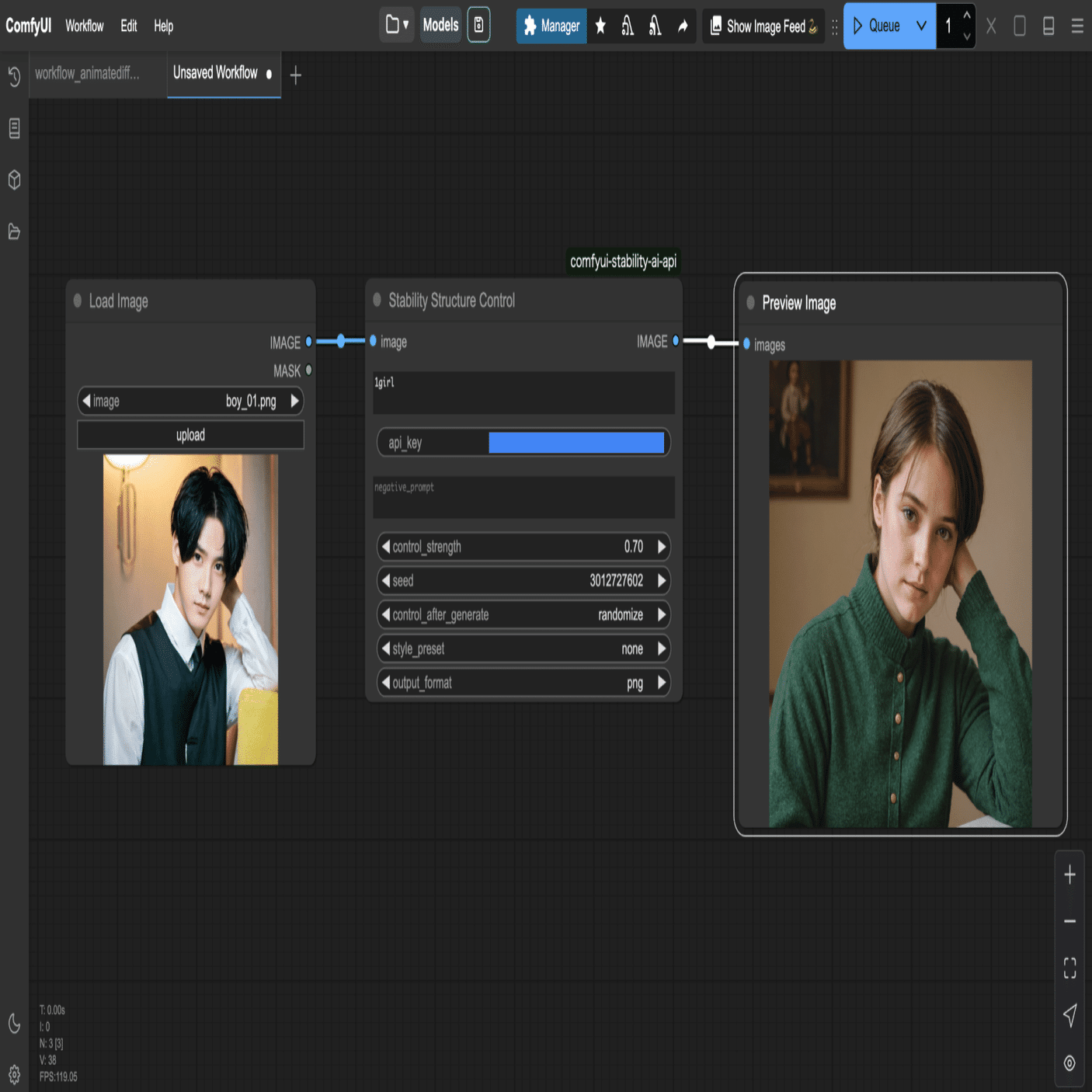Increase the seed value arrow
Viewport: 1092px width, 1092px height.
point(662,580)
